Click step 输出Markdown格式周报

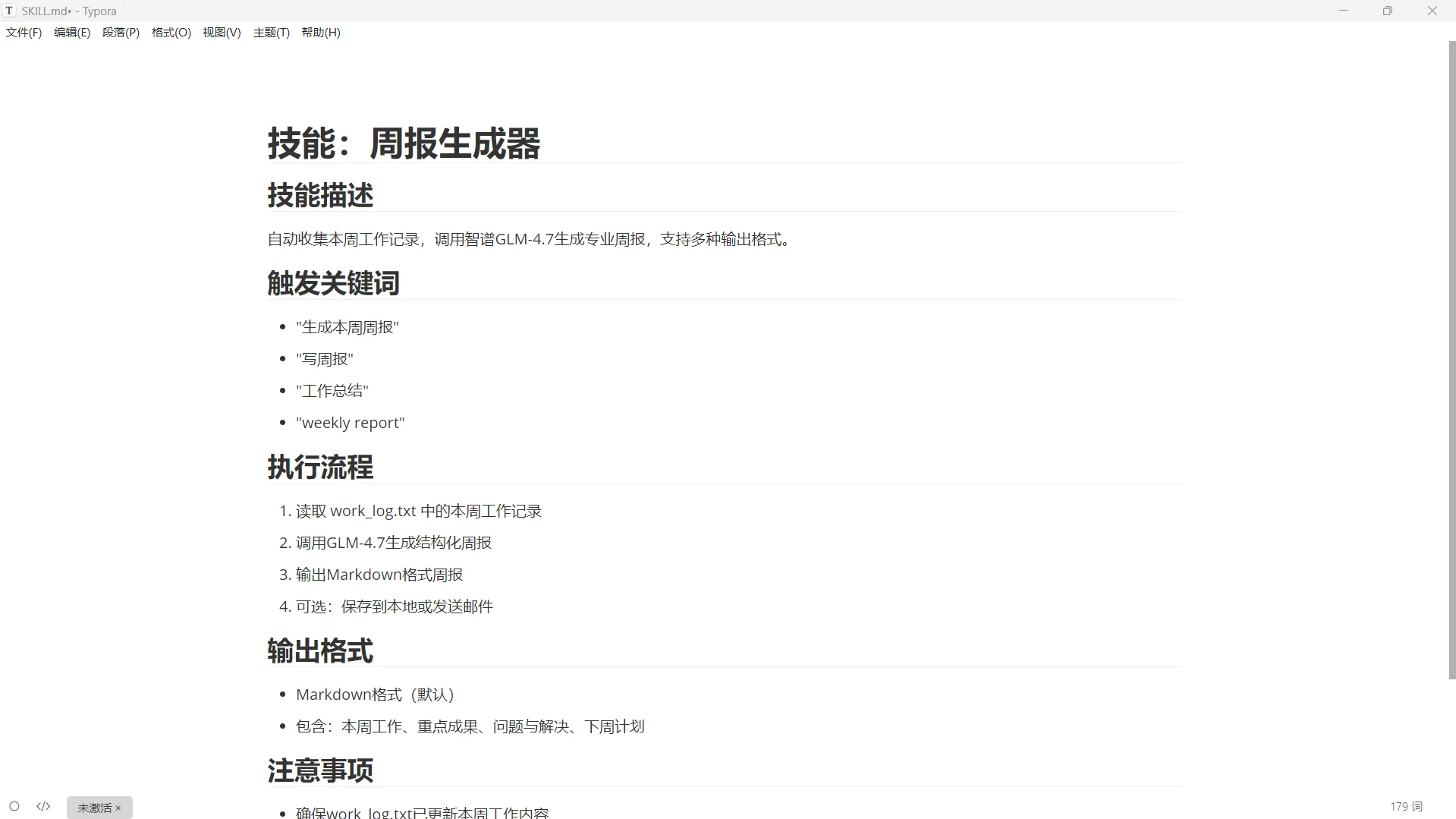point(379,575)
